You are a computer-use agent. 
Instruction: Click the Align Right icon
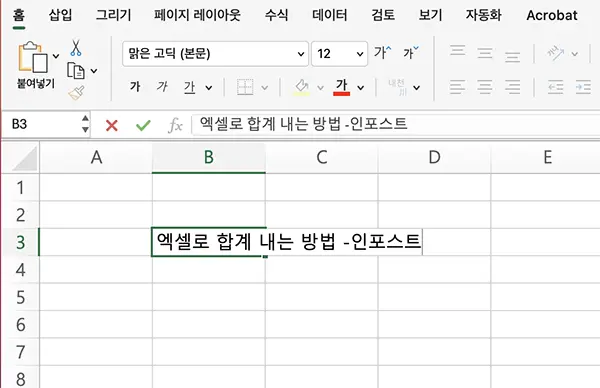[512, 87]
